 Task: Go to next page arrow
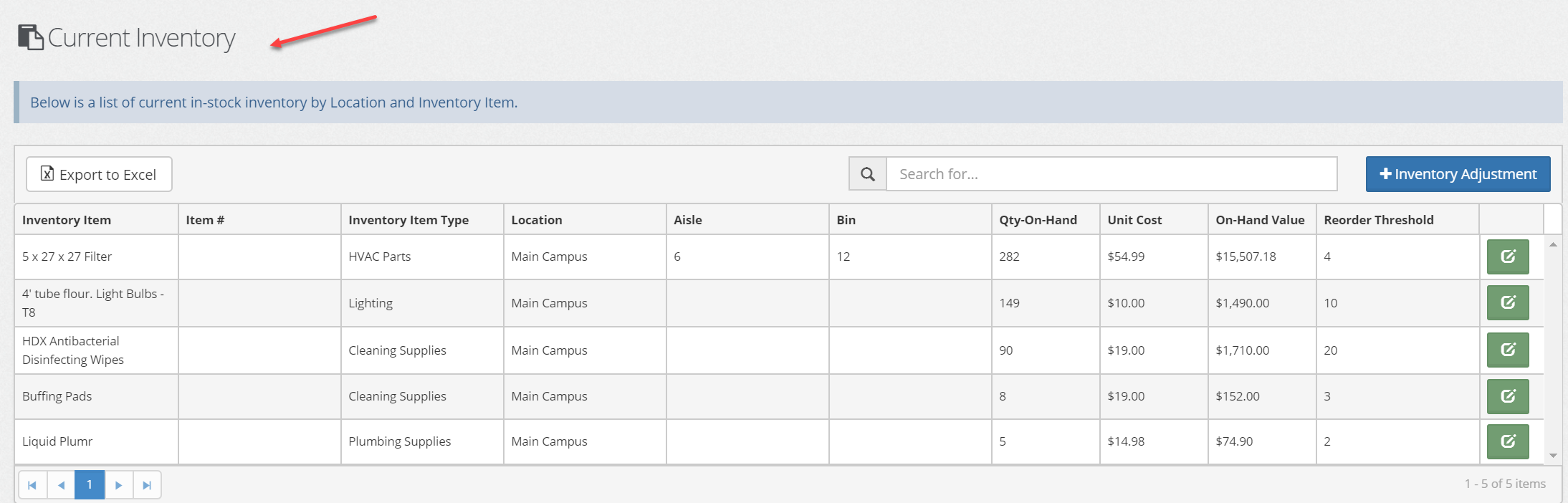(x=118, y=485)
